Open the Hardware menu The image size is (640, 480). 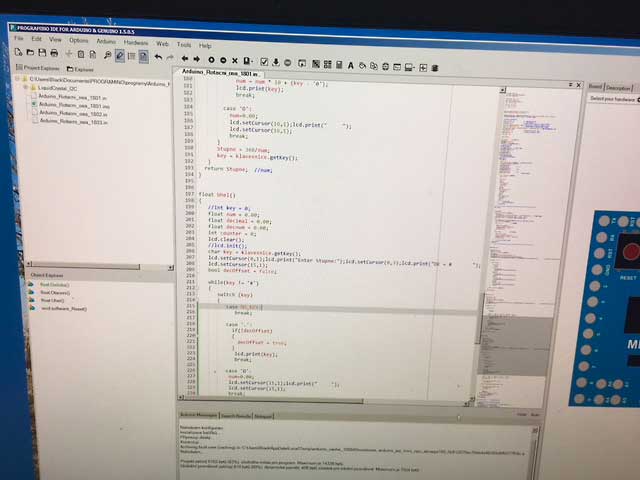136,45
